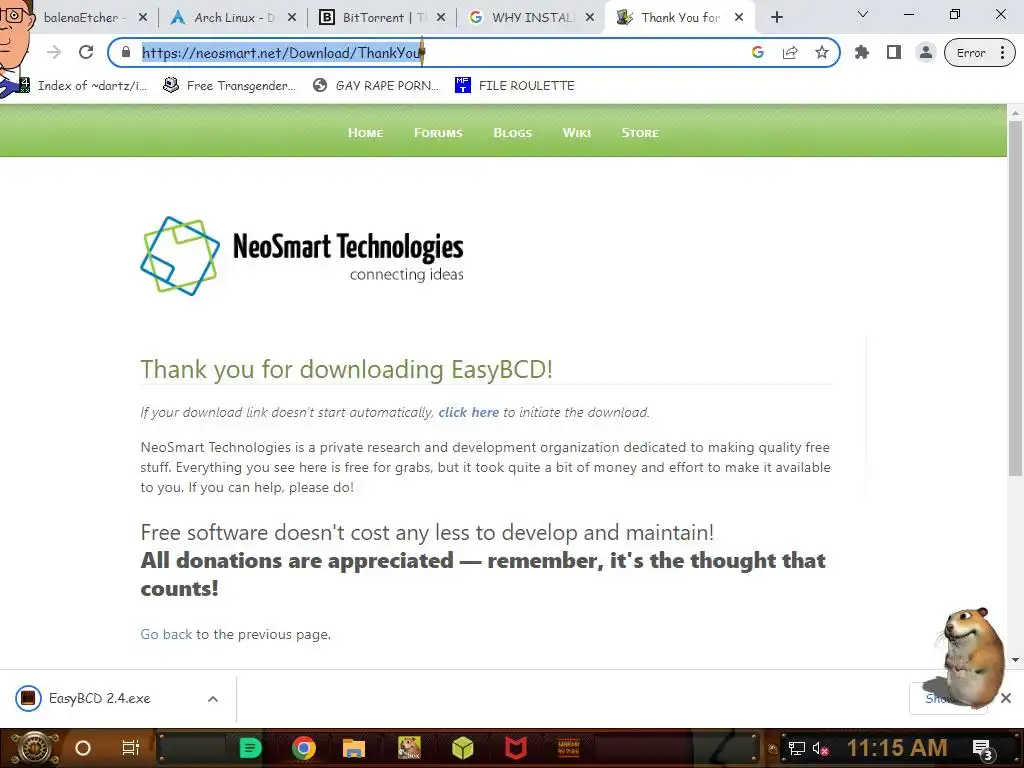Click the 'click here' download link
The width and height of the screenshot is (1024, 768).
[468, 412]
